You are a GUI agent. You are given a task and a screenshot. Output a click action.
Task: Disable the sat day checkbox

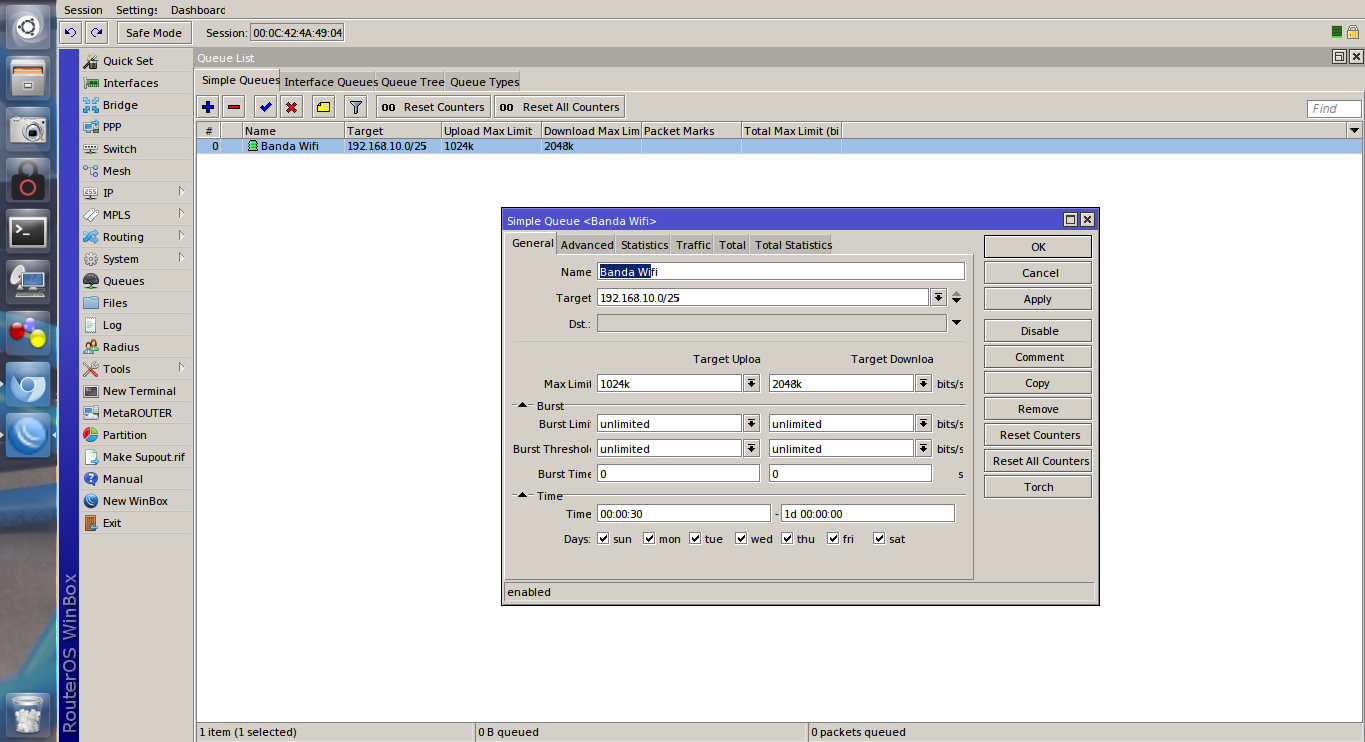pos(879,539)
